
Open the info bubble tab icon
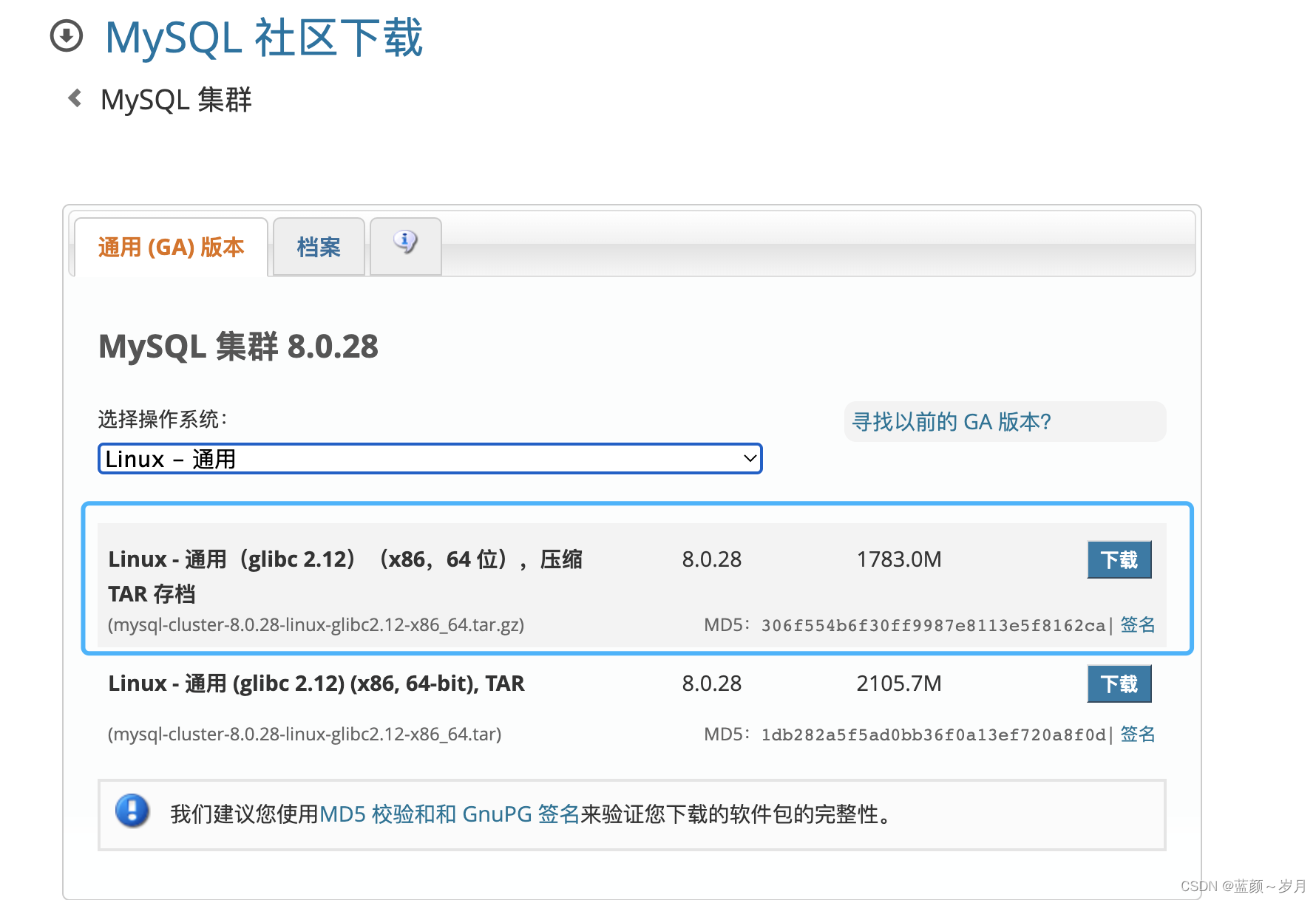pyautogui.click(x=405, y=242)
